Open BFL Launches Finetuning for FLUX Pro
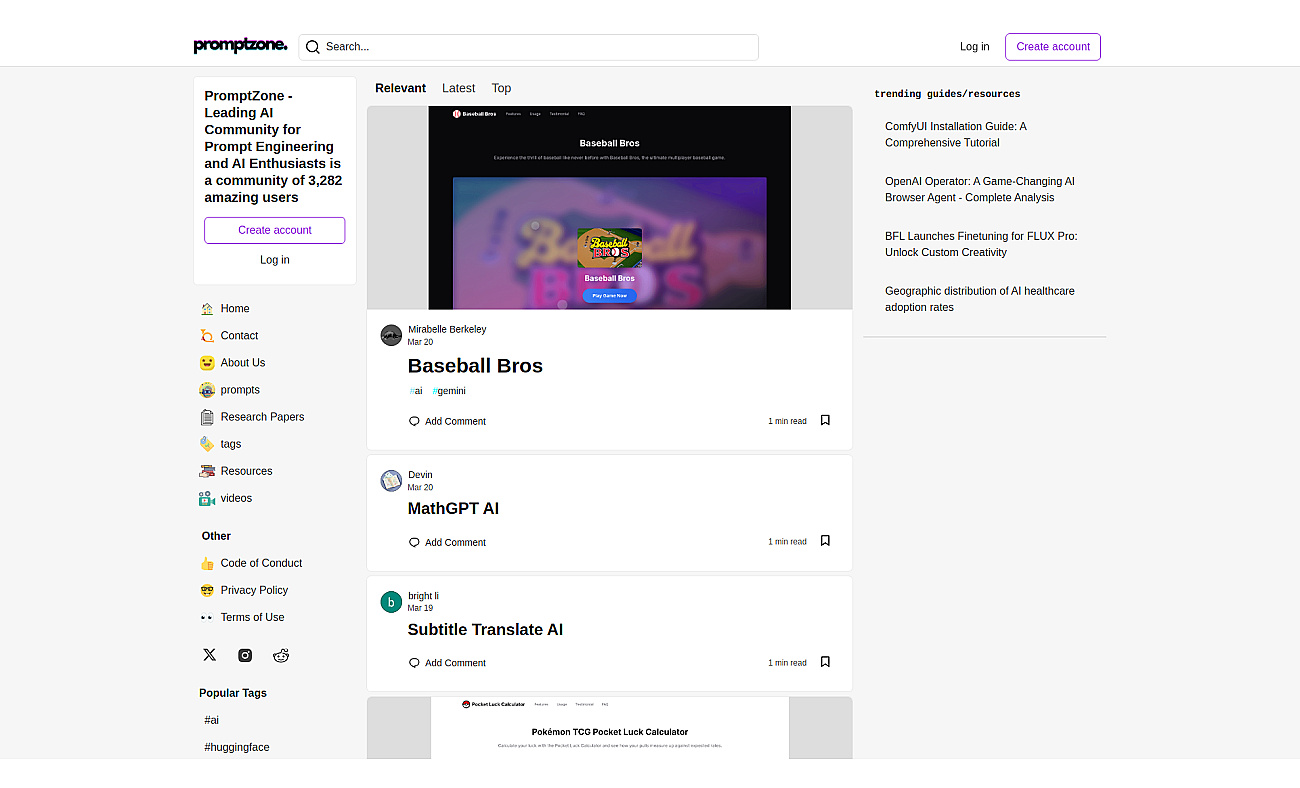This screenshot has height=788, width=1300. pos(981,245)
